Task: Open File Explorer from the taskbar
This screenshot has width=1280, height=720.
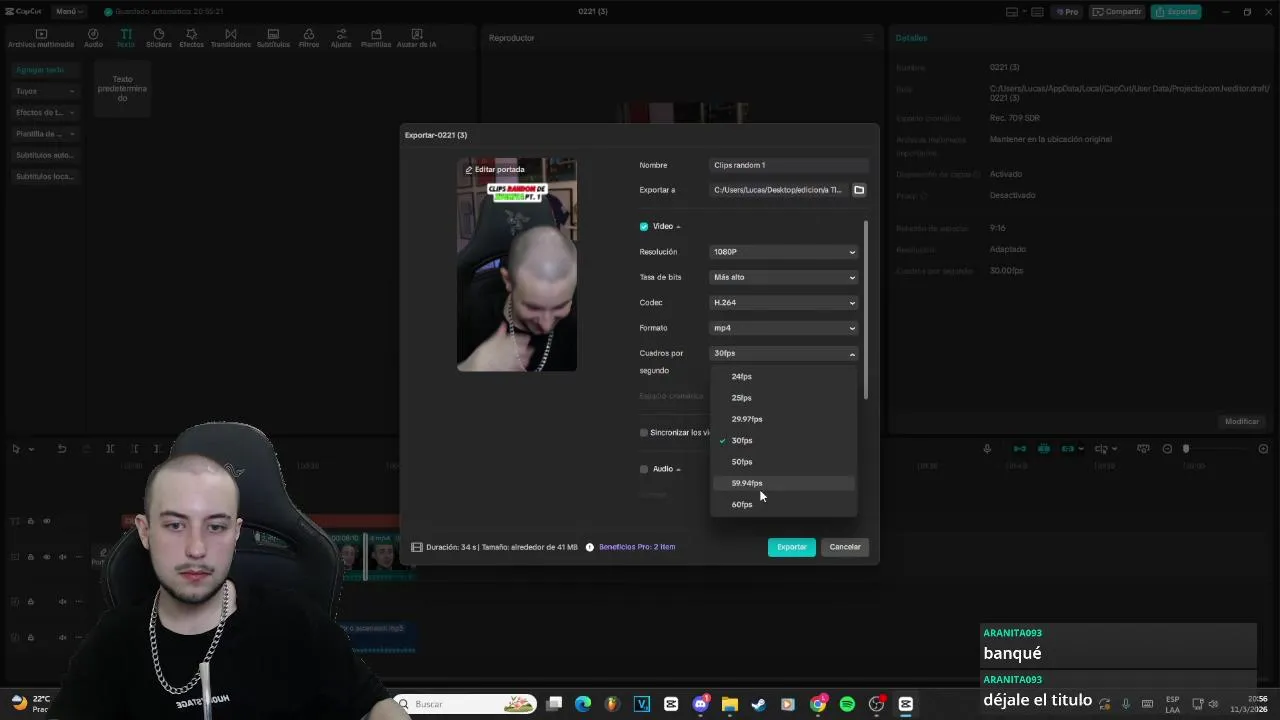Action: point(730,704)
